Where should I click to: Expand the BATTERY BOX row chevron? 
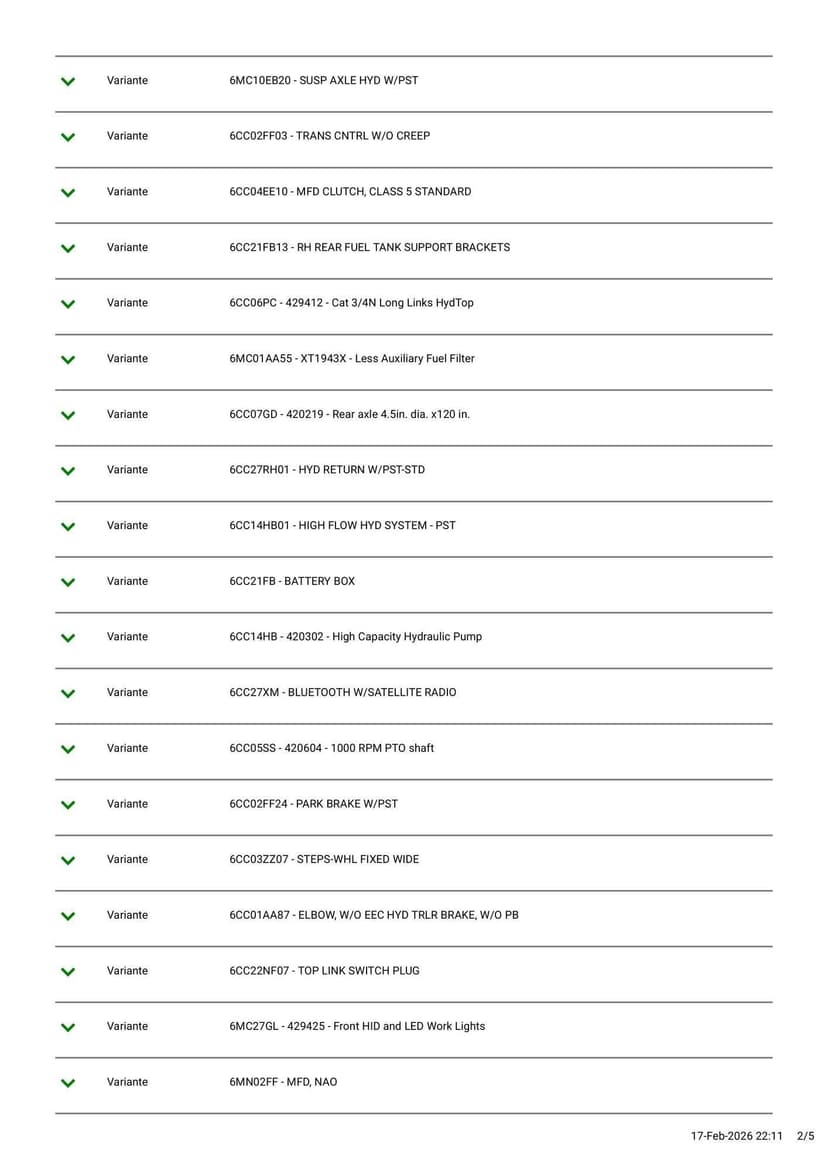coord(68,582)
